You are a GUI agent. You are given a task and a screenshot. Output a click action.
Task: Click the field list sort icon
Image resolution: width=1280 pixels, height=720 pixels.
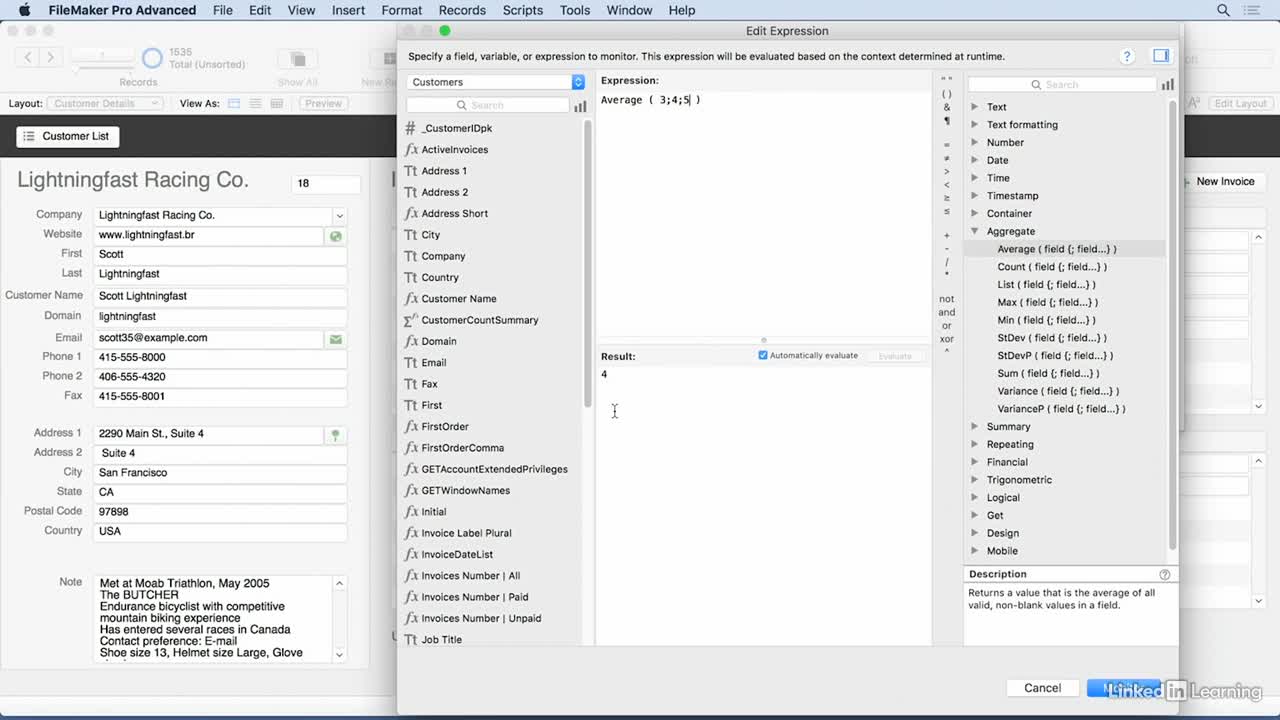(580, 105)
